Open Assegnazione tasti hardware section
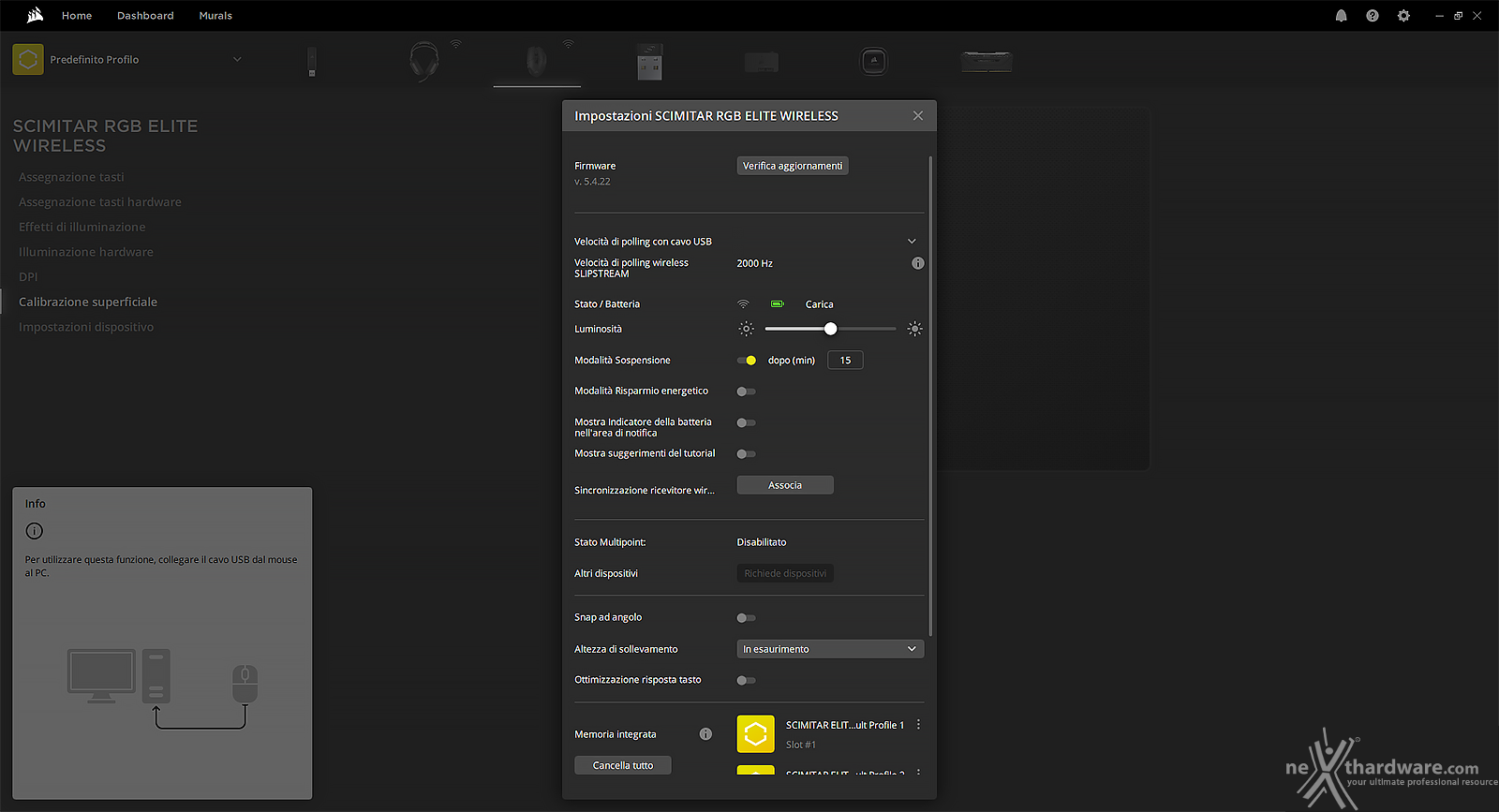1499x812 pixels. pyautogui.click(x=100, y=202)
